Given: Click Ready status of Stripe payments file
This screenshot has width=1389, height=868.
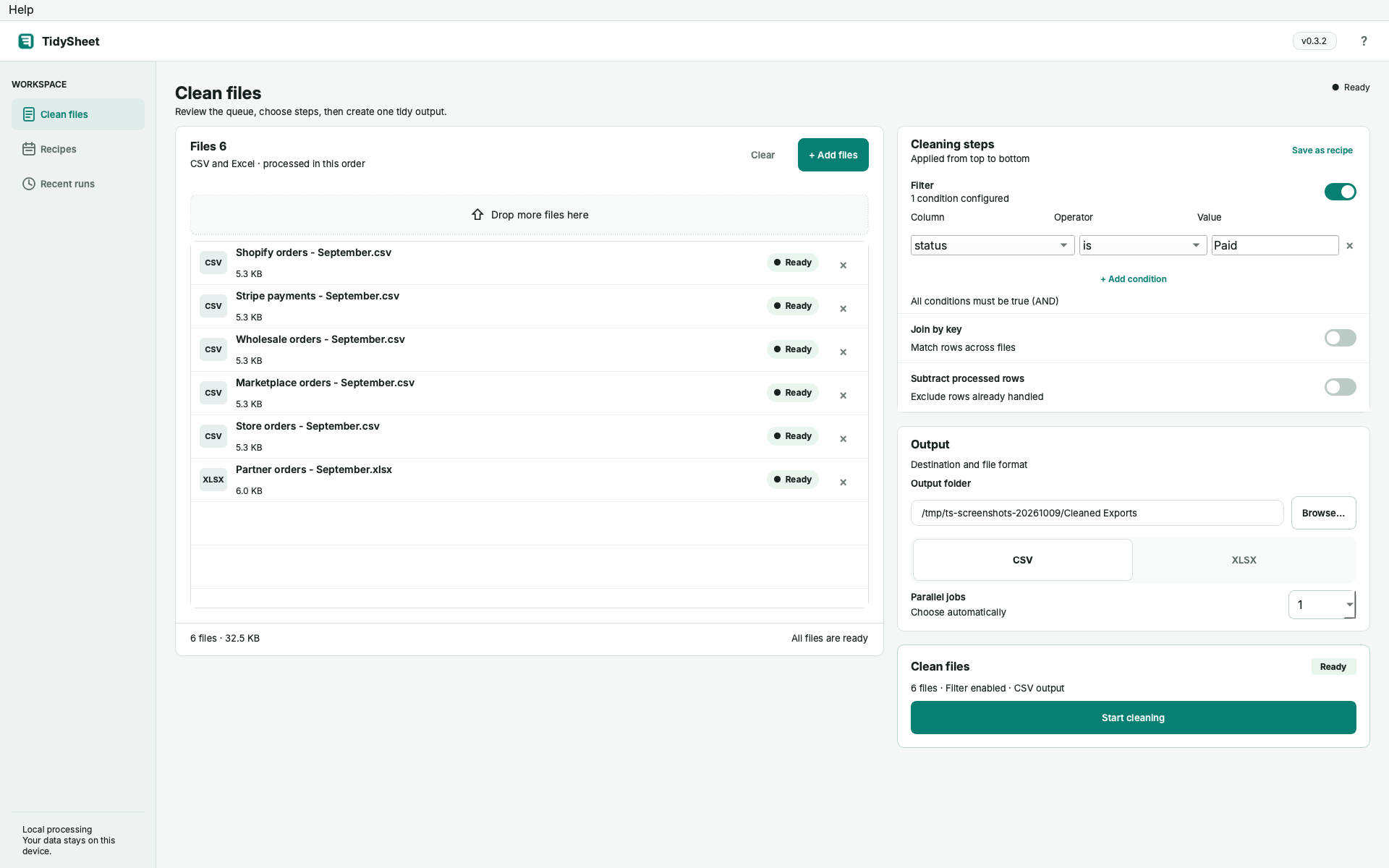Looking at the screenshot, I should coord(793,306).
